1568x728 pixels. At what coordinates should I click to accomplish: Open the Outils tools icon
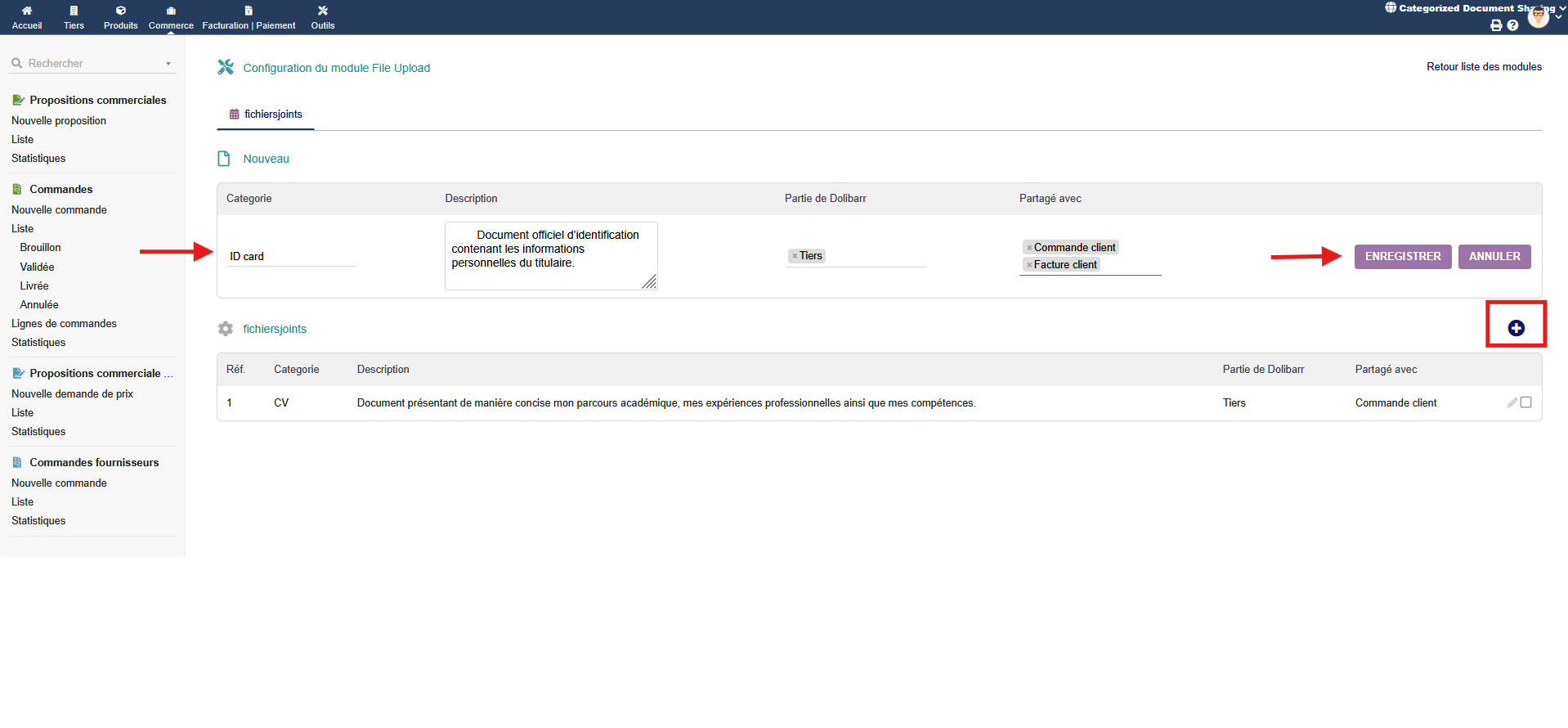(323, 11)
